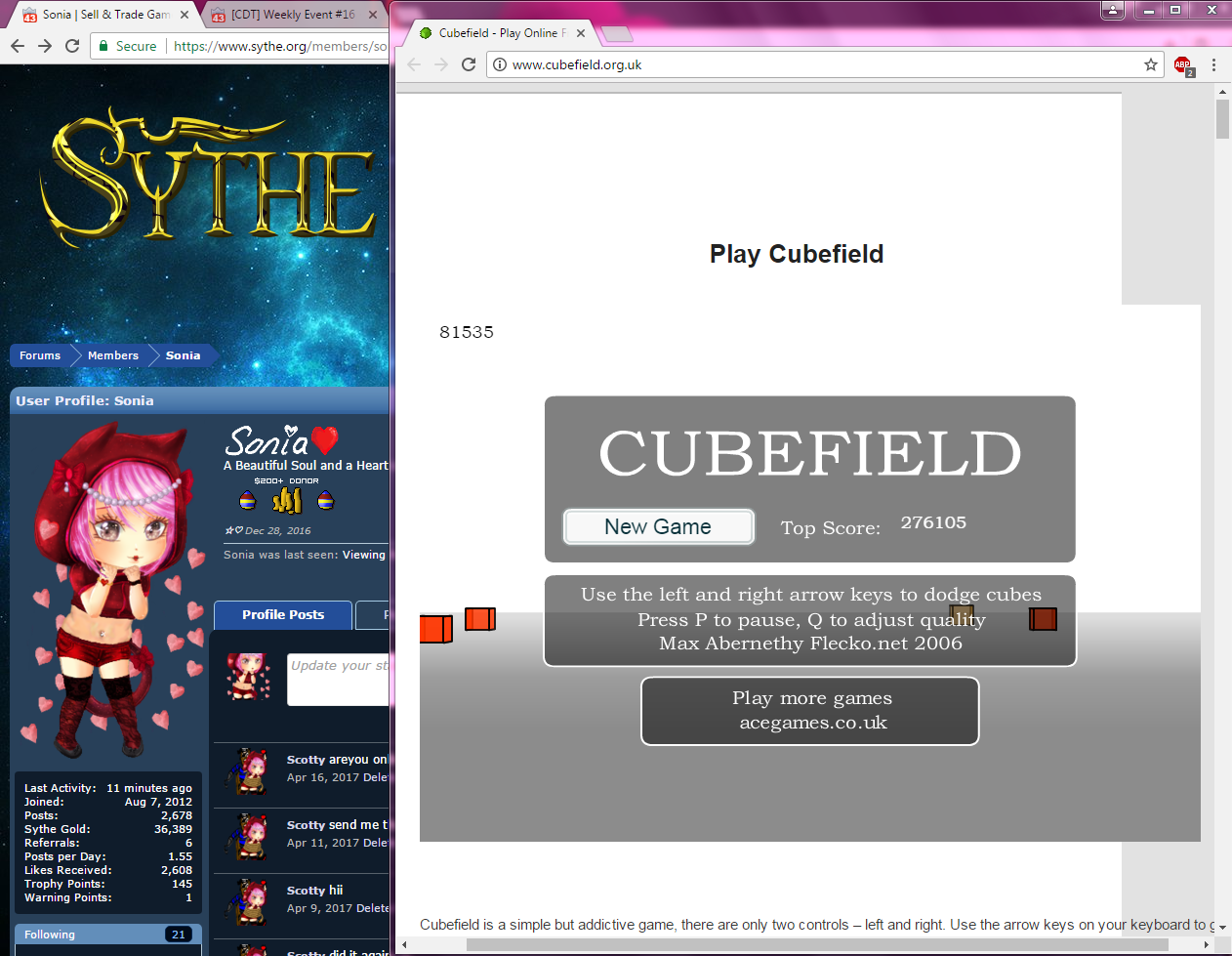Select the Cubefield - Play Online tab
The width and height of the screenshot is (1232, 956).
pyautogui.click(x=502, y=33)
